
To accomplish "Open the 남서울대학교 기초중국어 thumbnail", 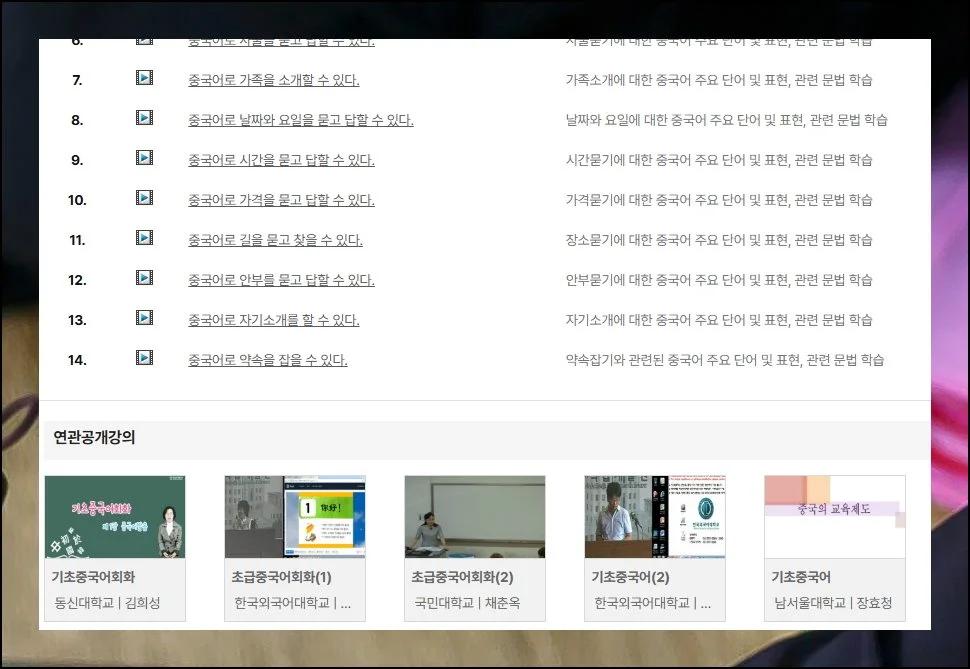I will coord(835,517).
